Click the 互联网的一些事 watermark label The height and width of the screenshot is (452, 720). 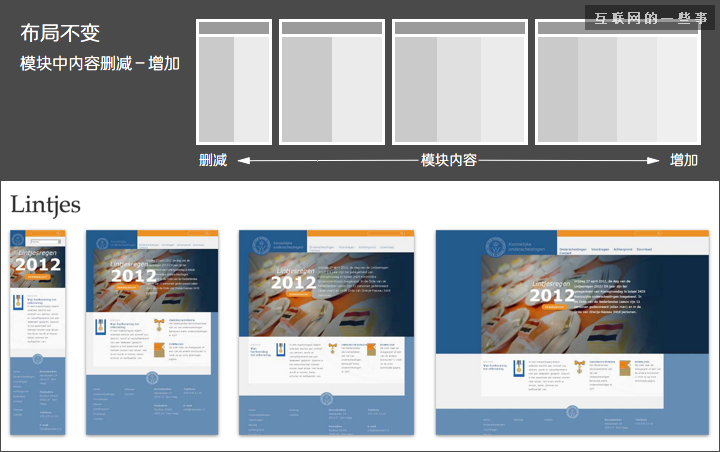click(645, 19)
